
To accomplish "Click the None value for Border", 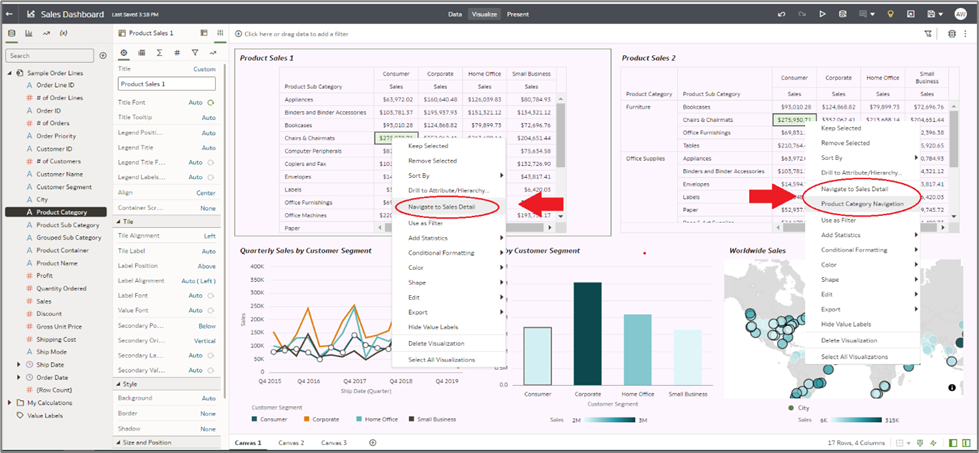I will (208, 414).
